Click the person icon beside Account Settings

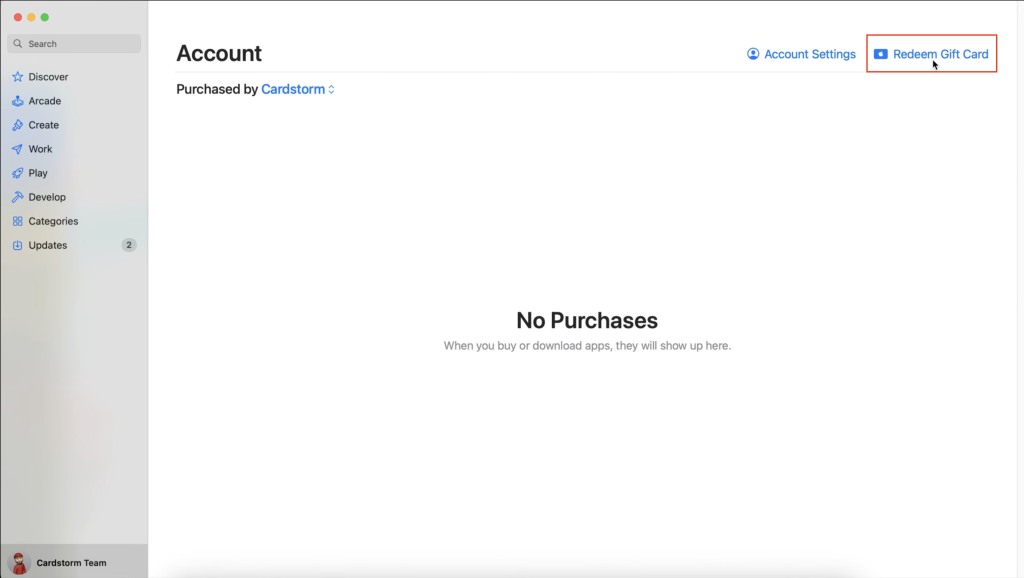753,54
